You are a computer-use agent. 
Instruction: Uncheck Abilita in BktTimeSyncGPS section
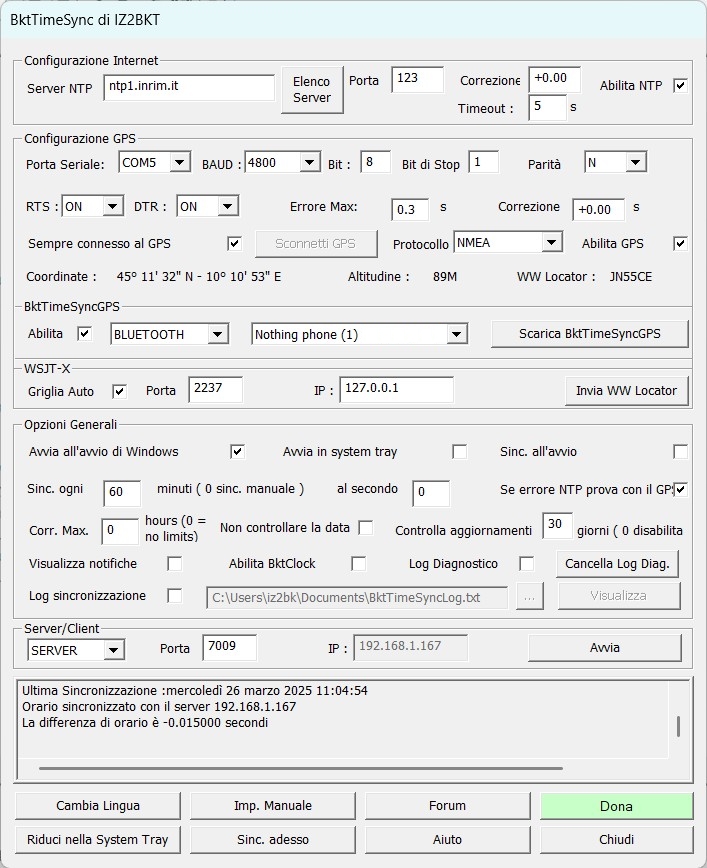point(84,334)
